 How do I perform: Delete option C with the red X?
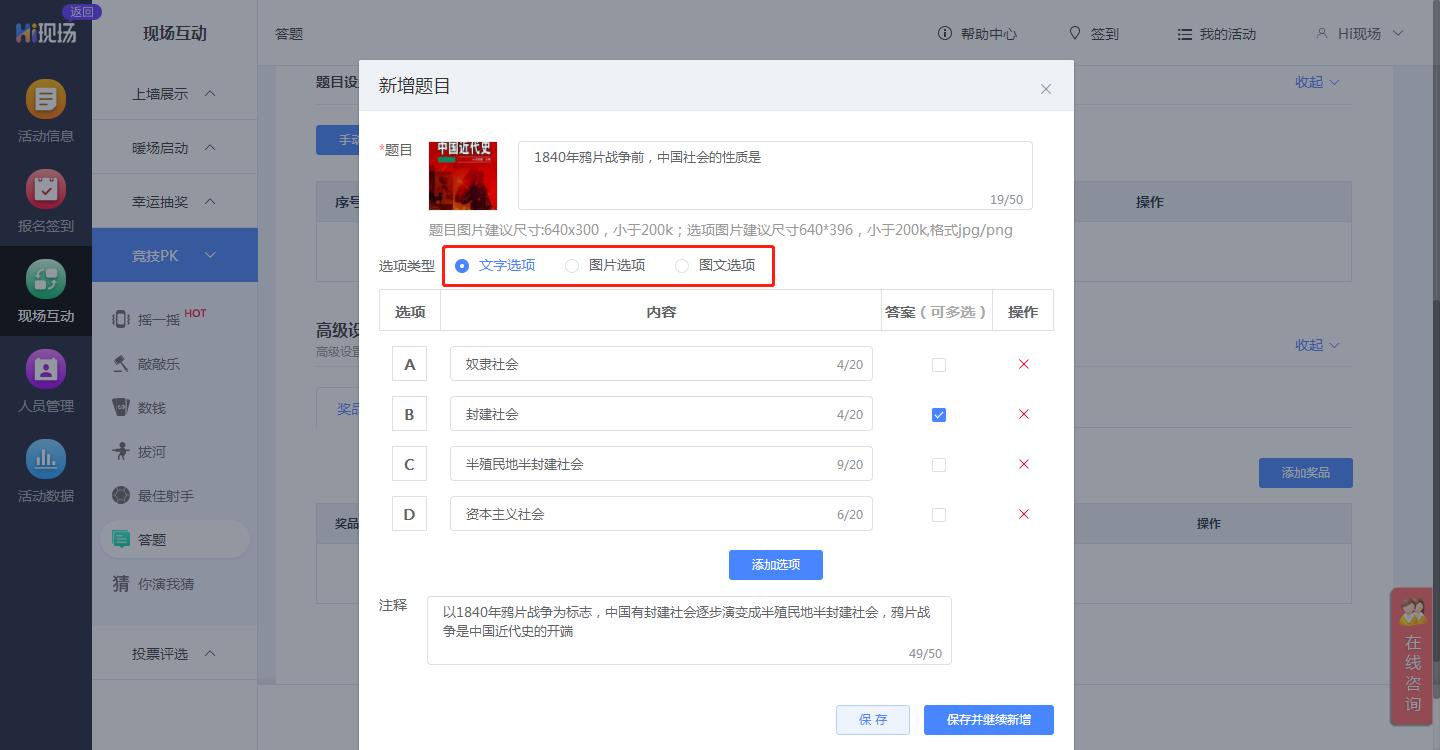pos(1023,463)
